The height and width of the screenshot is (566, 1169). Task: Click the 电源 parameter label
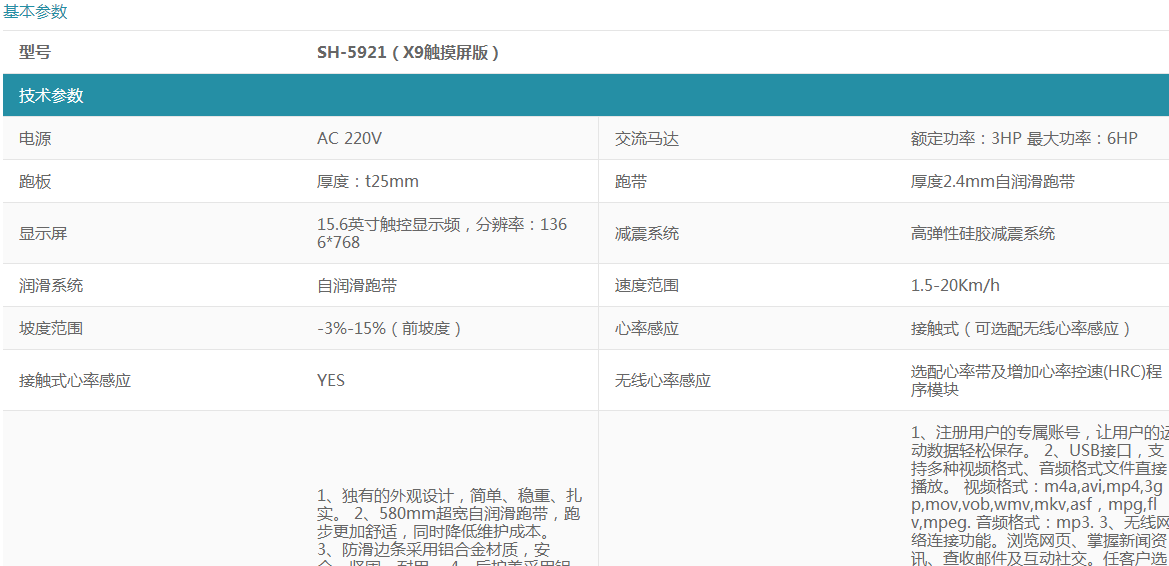(35, 139)
